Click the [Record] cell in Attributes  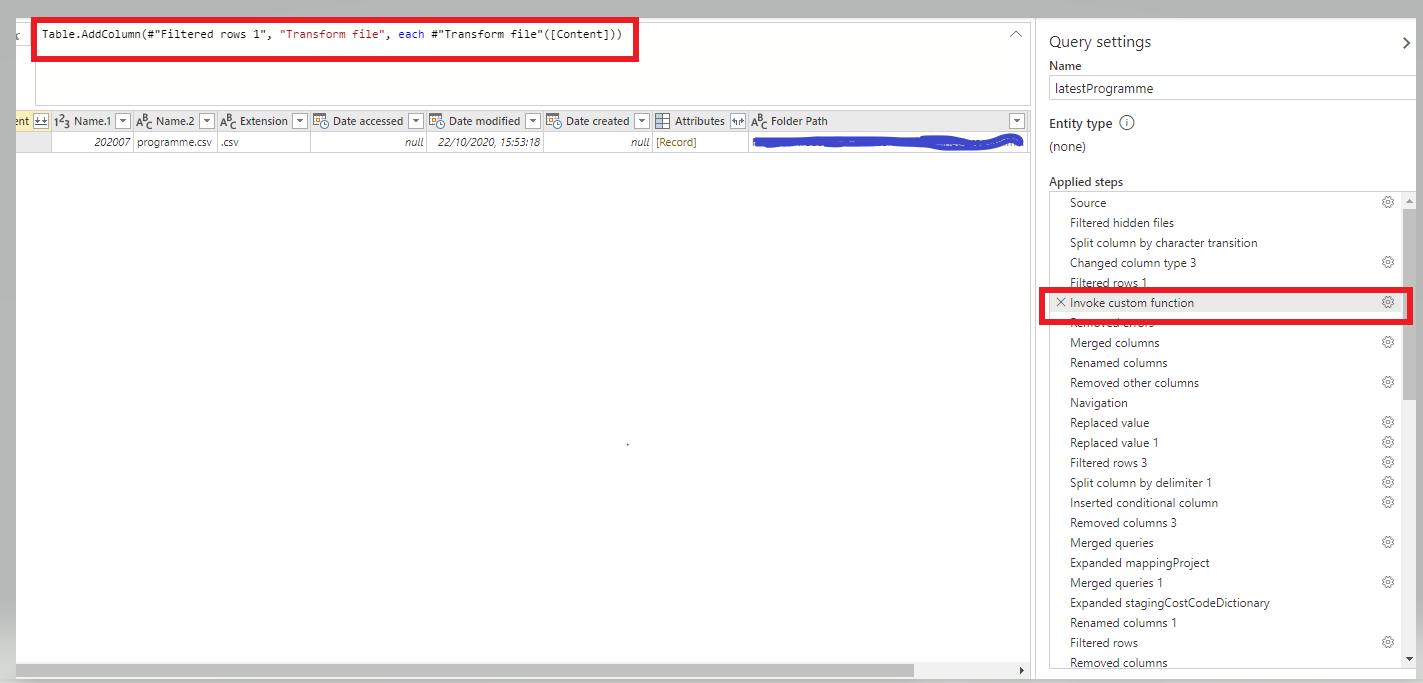[x=700, y=142]
